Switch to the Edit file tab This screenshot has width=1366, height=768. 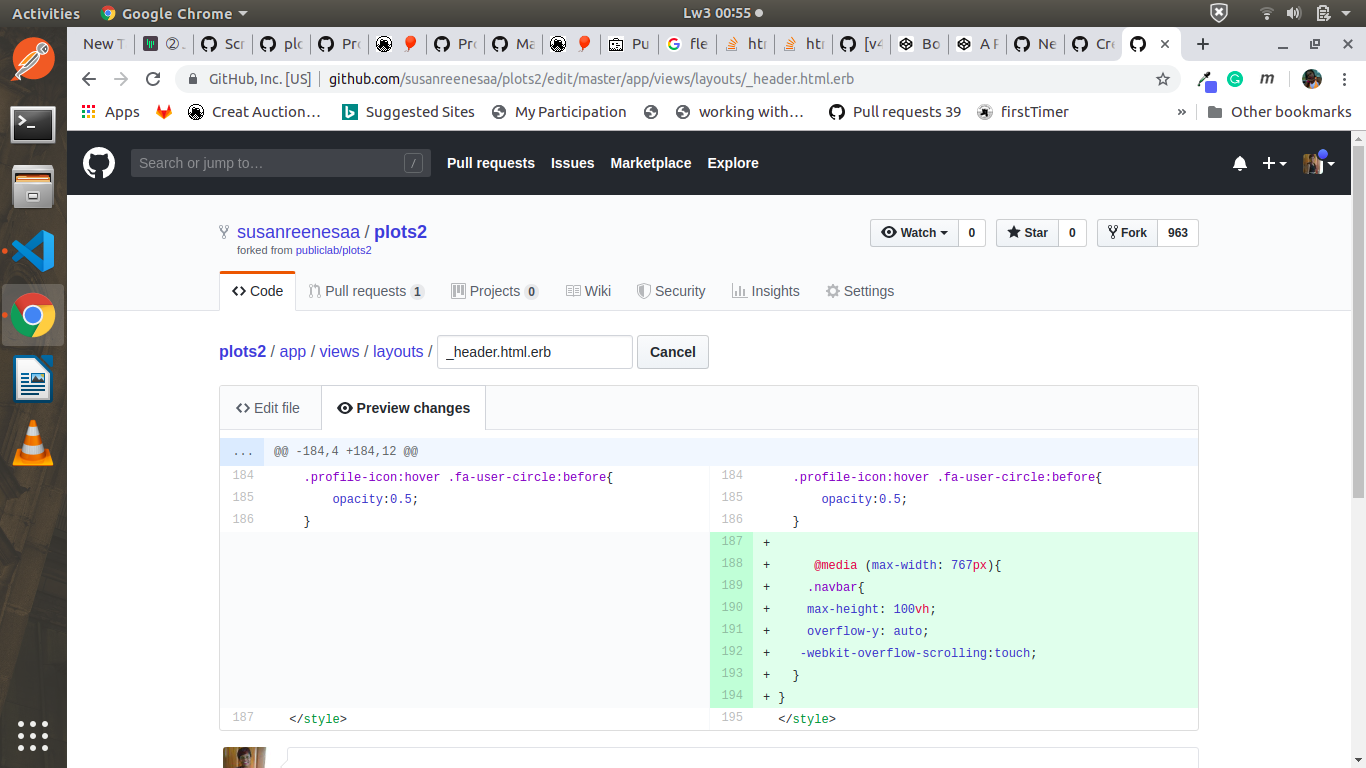[x=268, y=408]
